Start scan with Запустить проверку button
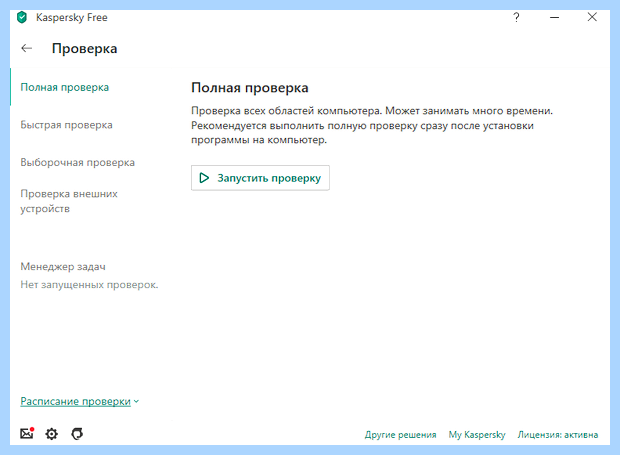Screen dimensions: 620x455 click(x=260, y=178)
